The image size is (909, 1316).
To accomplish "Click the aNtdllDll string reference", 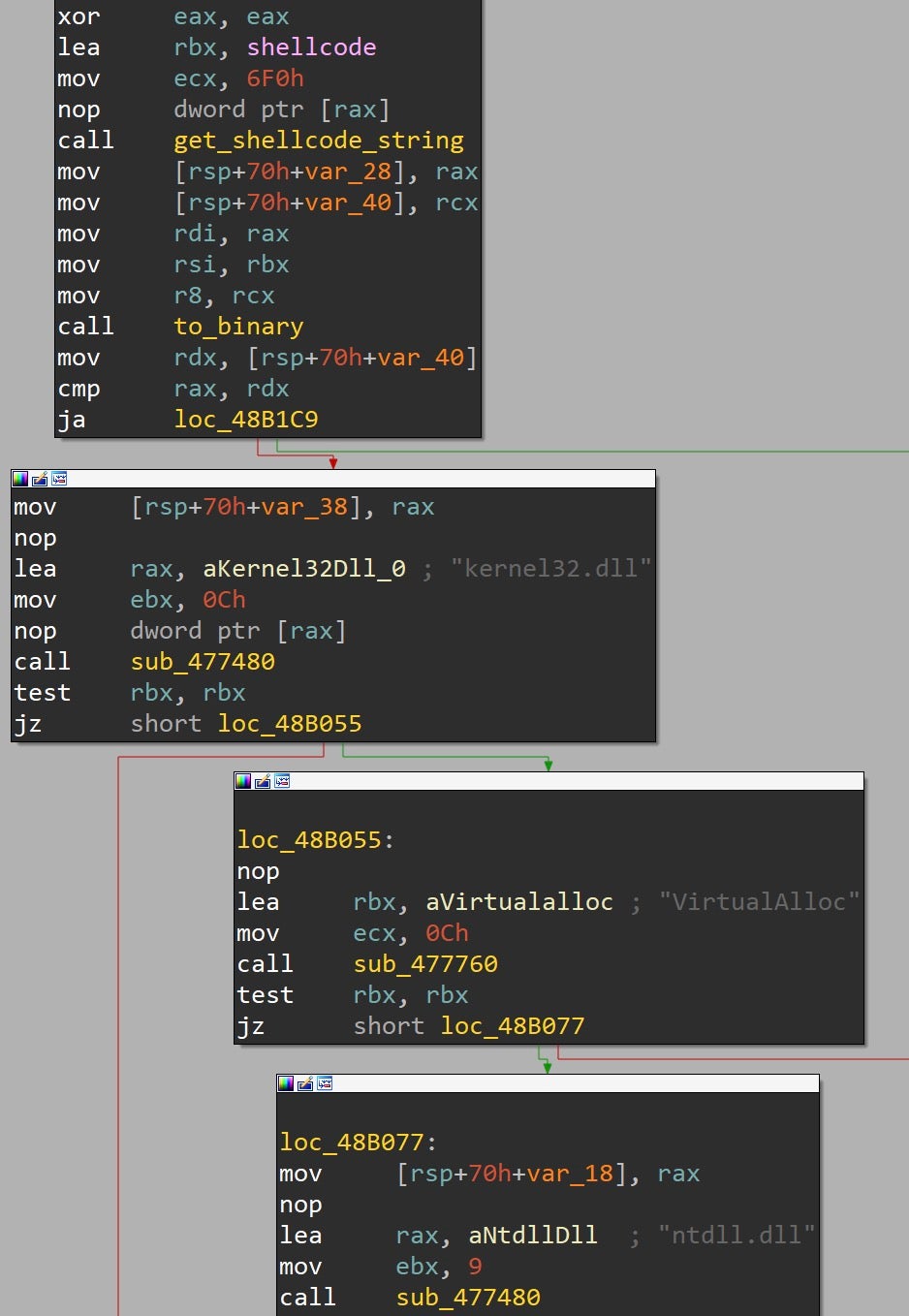I will click(533, 1236).
